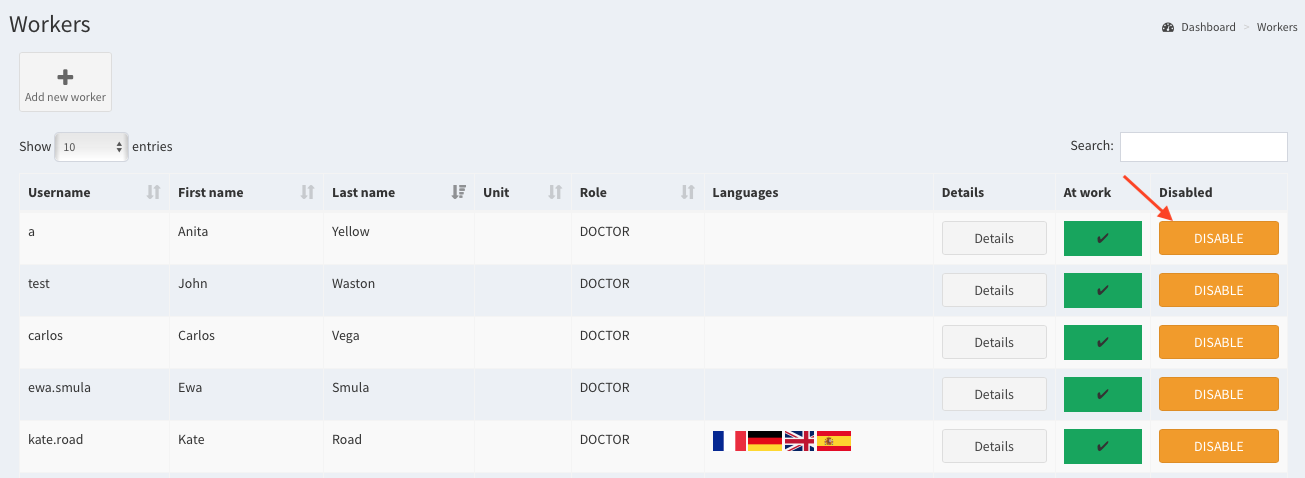Sort table by First name arrows
Viewport: 1305px width, 478px height.
(308, 192)
